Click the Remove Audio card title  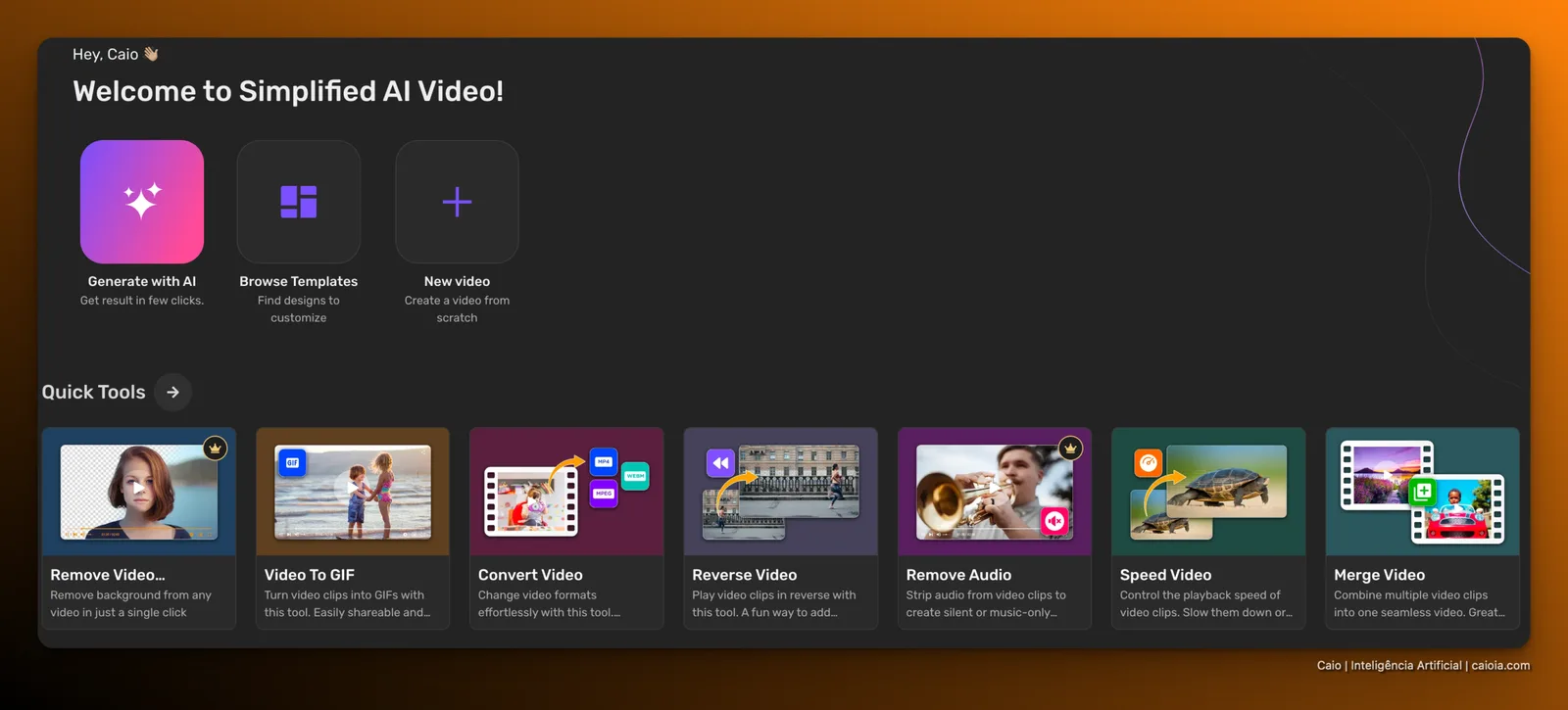click(x=958, y=575)
